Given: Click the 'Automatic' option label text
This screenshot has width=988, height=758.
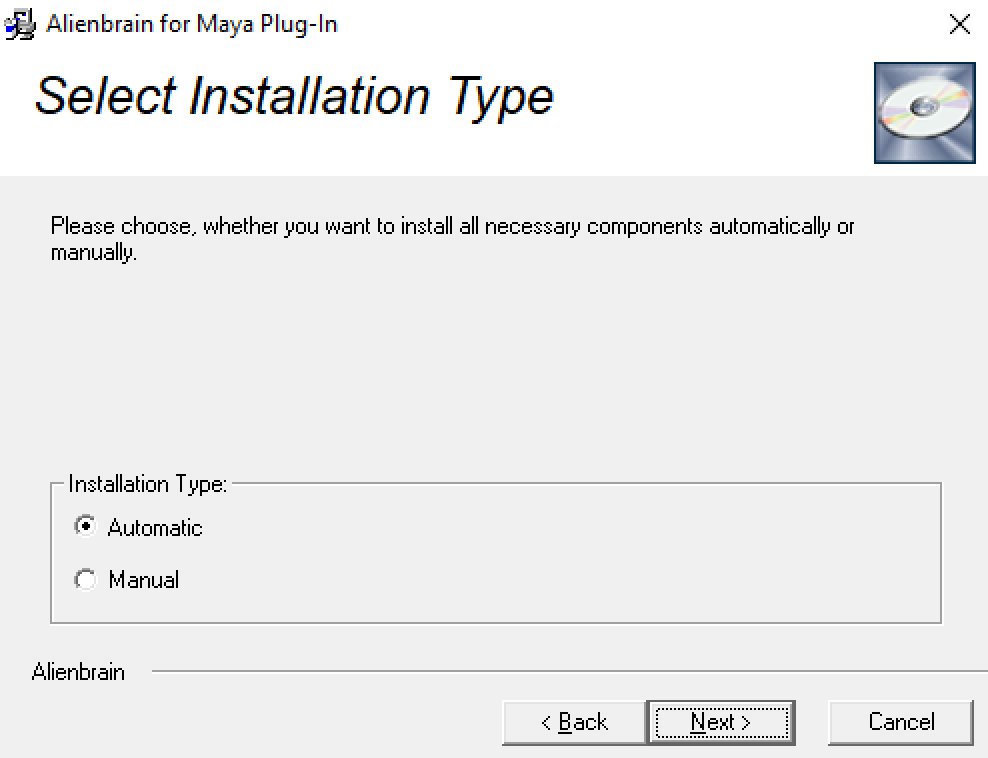Looking at the screenshot, I should (155, 528).
